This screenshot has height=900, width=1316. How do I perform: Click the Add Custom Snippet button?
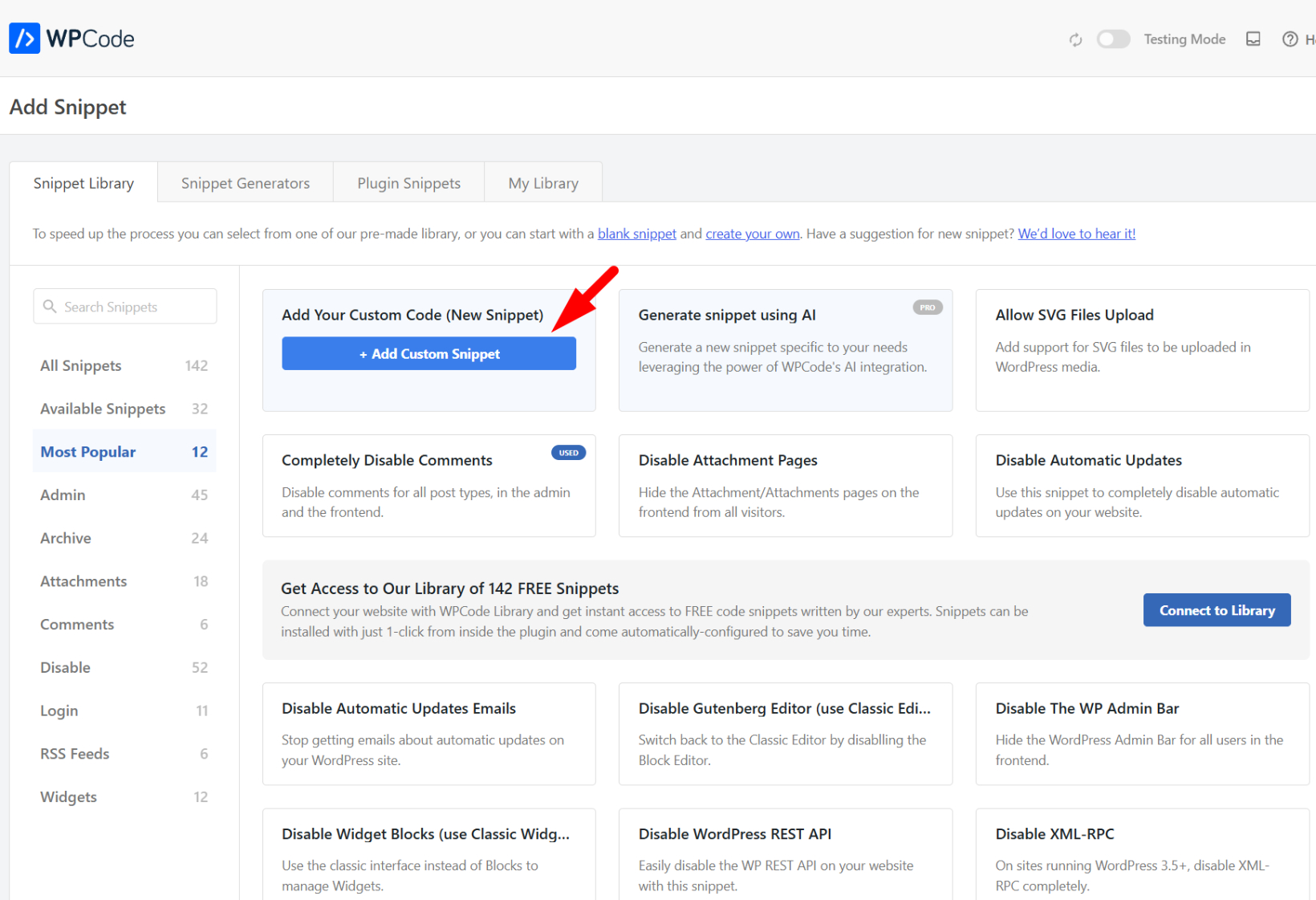429,354
